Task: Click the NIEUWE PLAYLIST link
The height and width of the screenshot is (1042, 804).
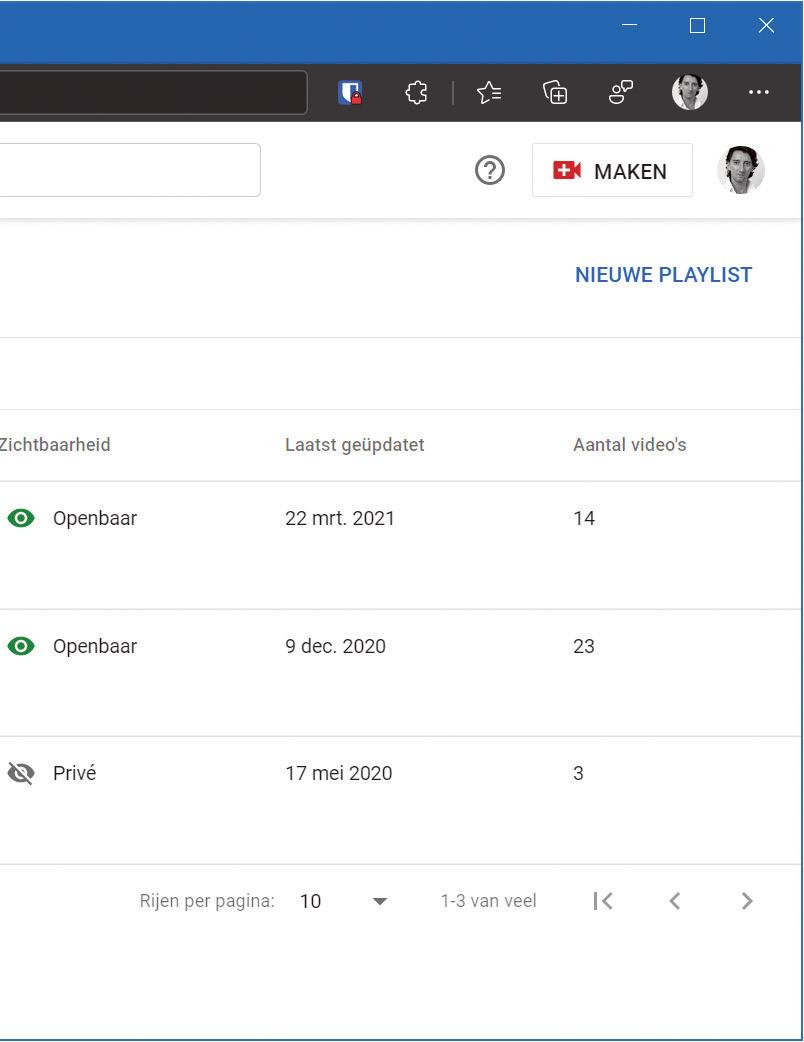Action: pos(663,274)
